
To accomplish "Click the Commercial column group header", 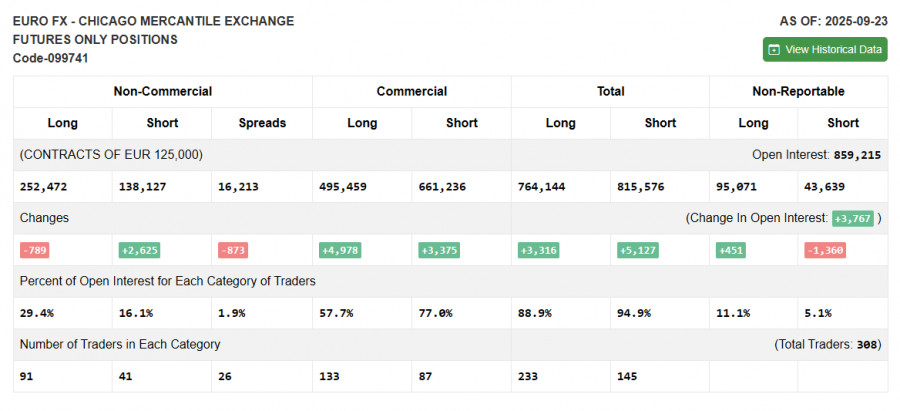I will pos(411,91).
